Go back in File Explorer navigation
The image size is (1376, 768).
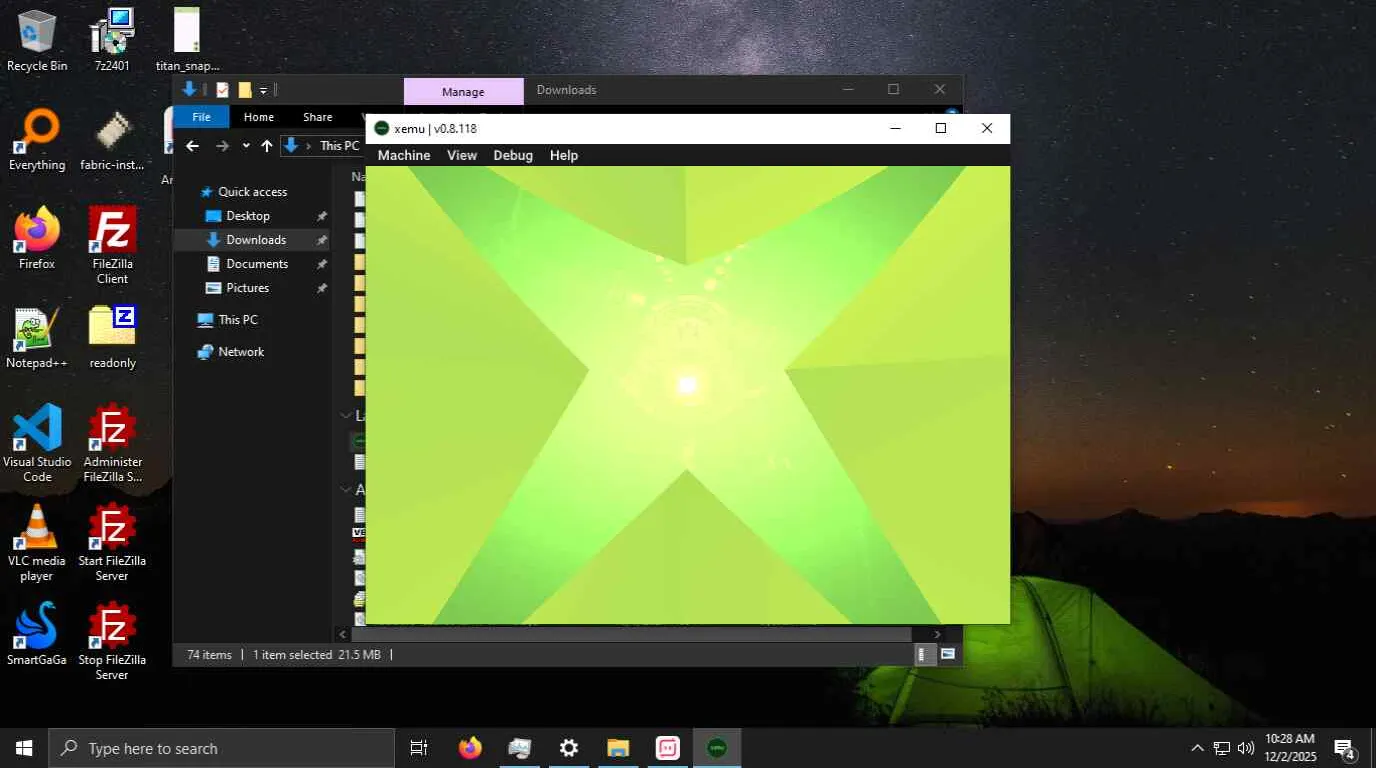click(x=193, y=146)
